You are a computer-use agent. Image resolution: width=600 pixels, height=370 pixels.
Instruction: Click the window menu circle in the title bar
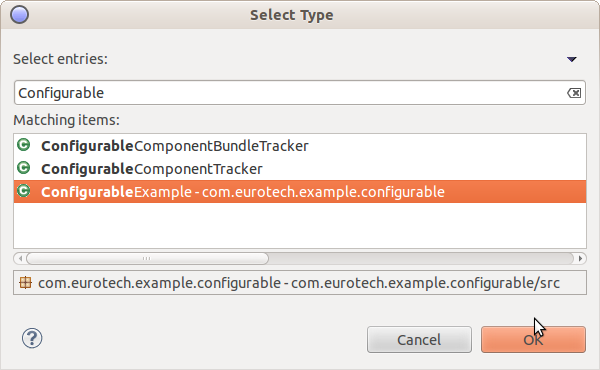[20, 15]
